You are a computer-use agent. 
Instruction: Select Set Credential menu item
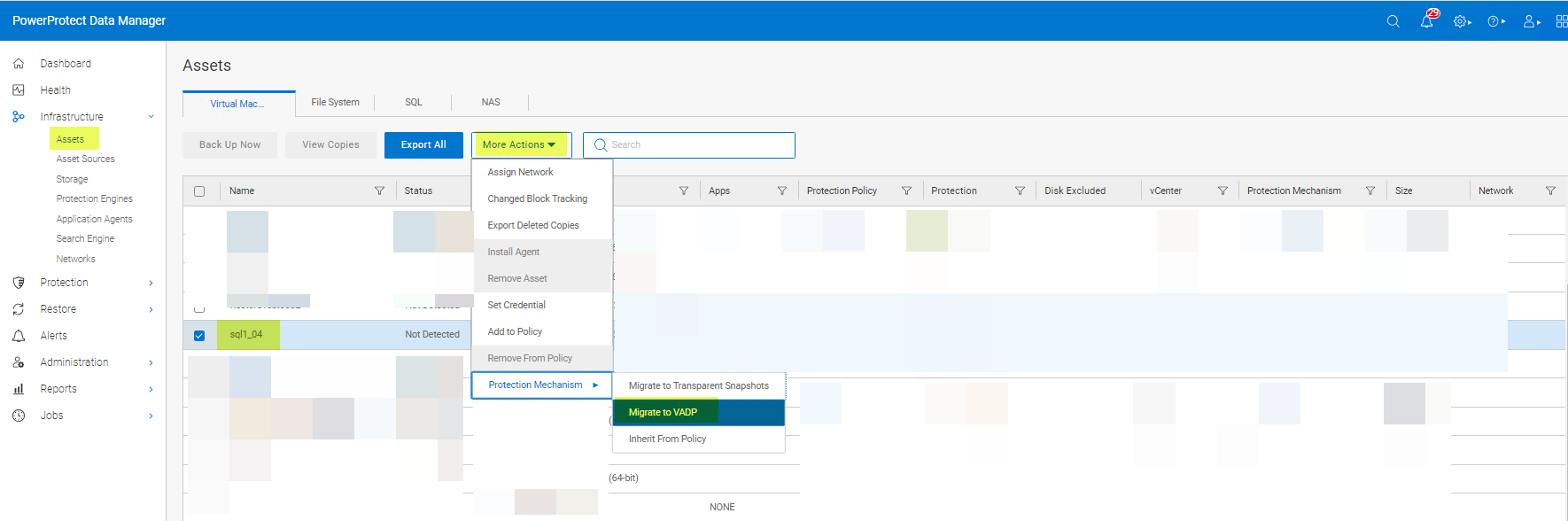542,305
